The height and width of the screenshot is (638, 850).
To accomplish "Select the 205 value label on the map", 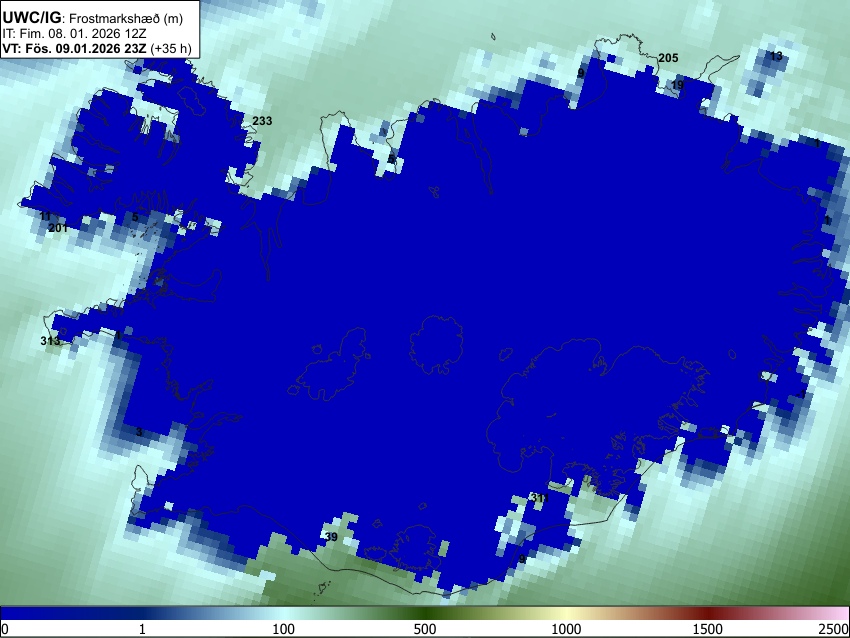I will pos(668,58).
